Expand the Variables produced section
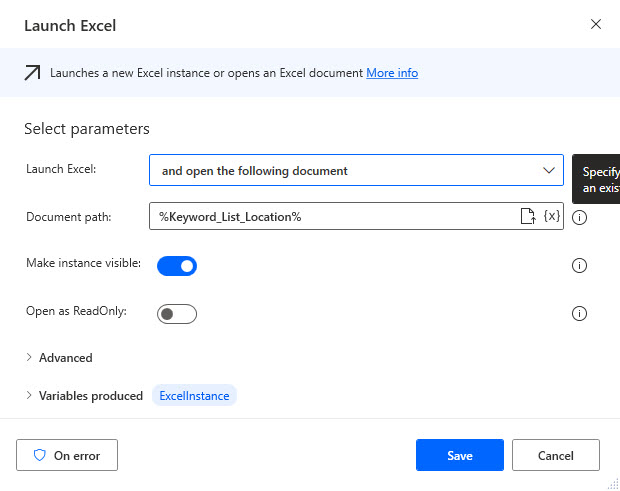This screenshot has width=620, height=491. [x=84, y=396]
